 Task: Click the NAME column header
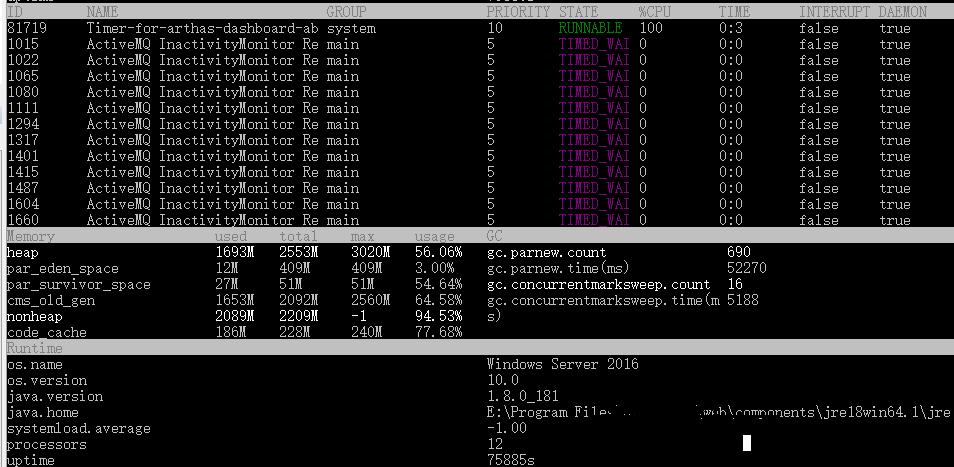102,12
